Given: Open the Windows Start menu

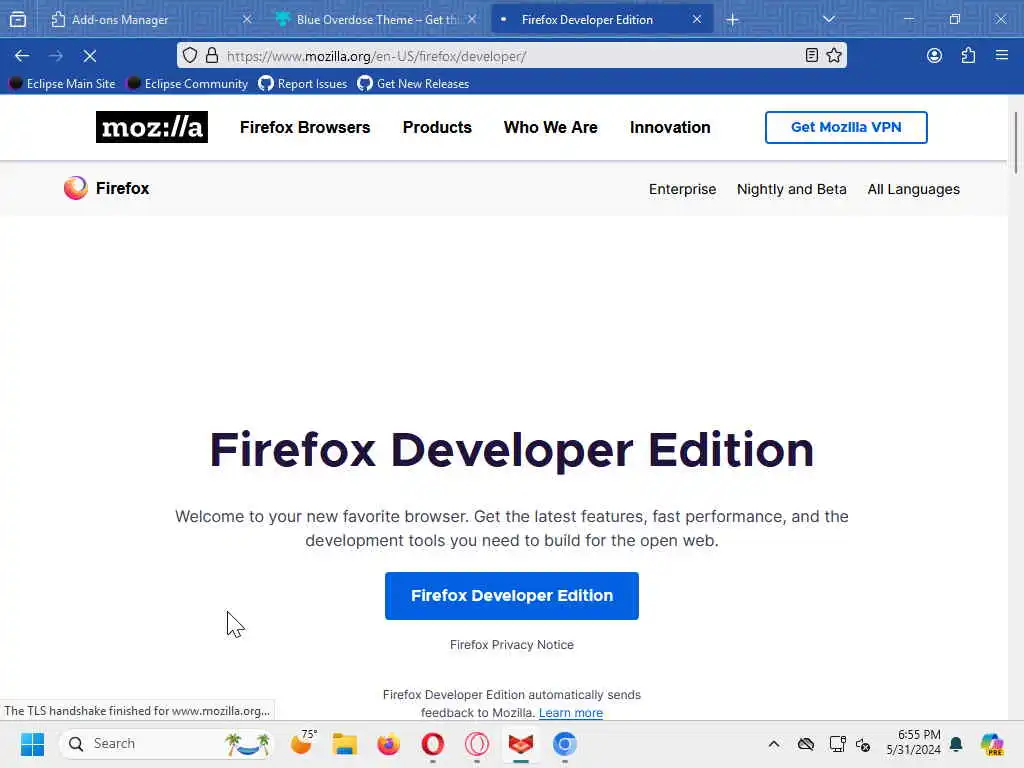Looking at the screenshot, I should coord(32,744).
